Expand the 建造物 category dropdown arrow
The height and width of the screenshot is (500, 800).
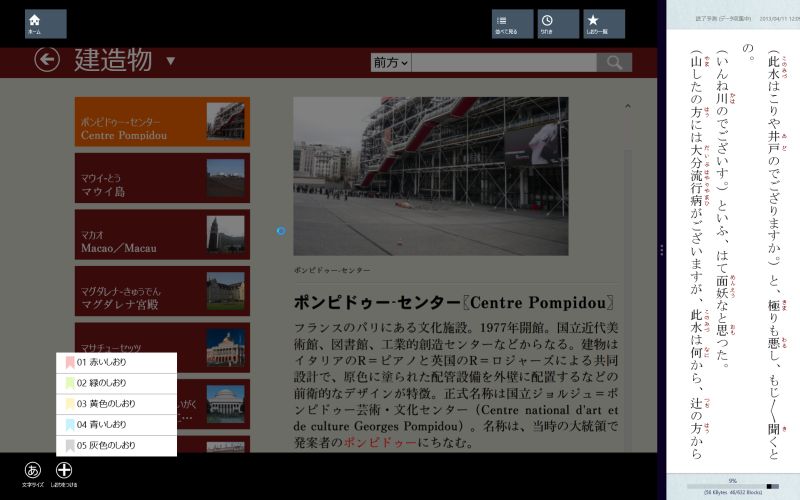click(171, 61)
